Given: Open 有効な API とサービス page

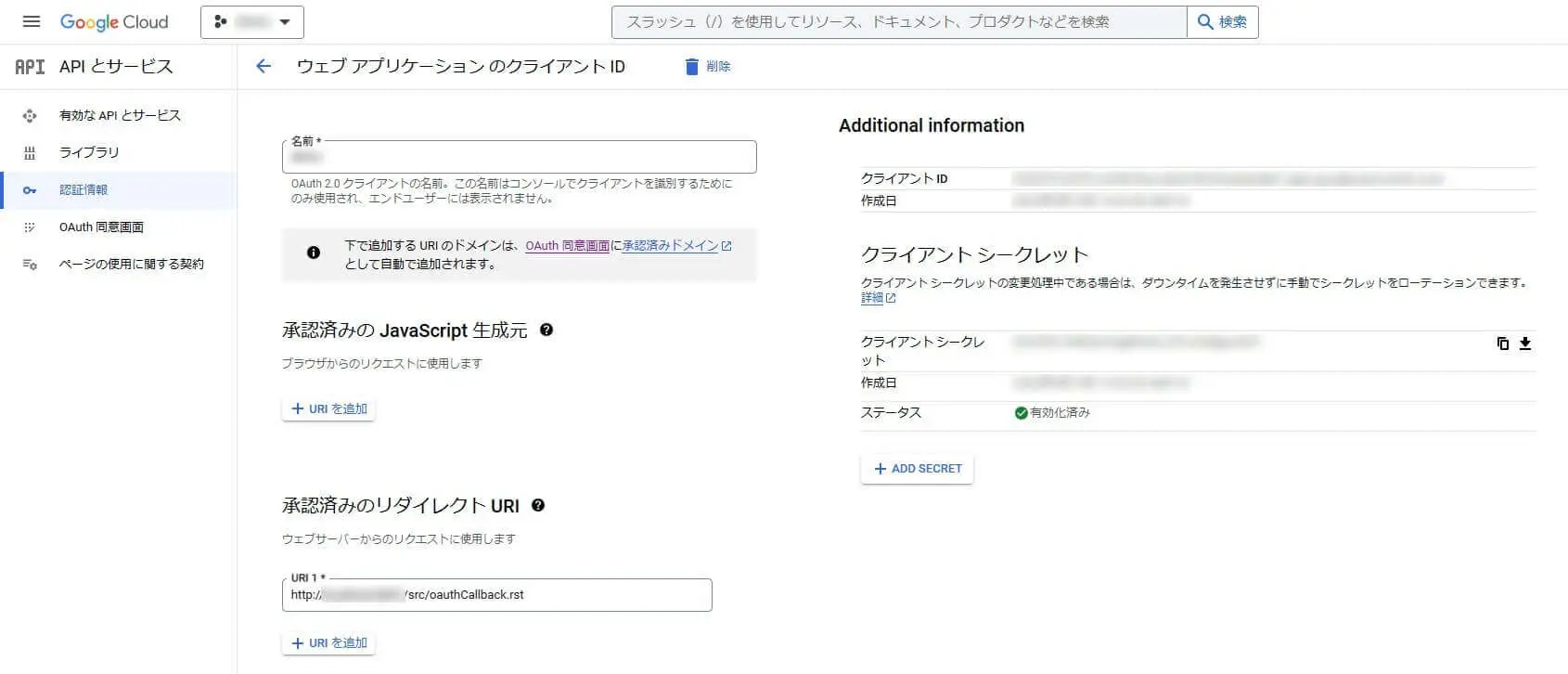Looking at the screenshot, I should (x=120, y=115).
